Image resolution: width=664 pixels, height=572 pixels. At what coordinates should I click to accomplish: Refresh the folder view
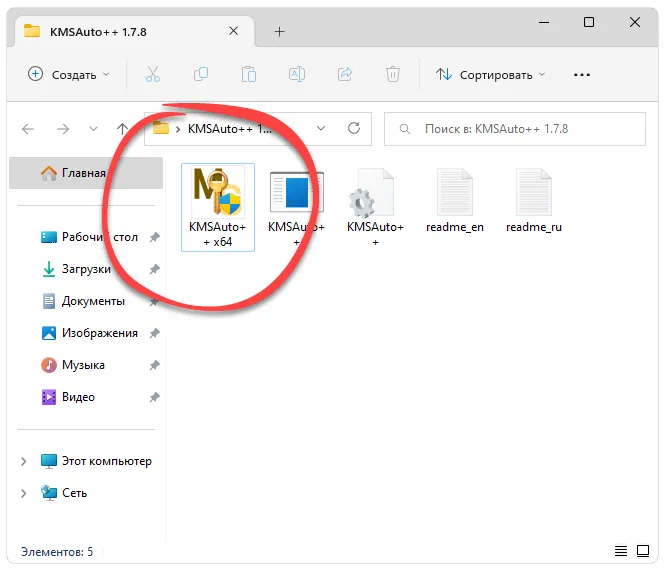pos(354,128)
